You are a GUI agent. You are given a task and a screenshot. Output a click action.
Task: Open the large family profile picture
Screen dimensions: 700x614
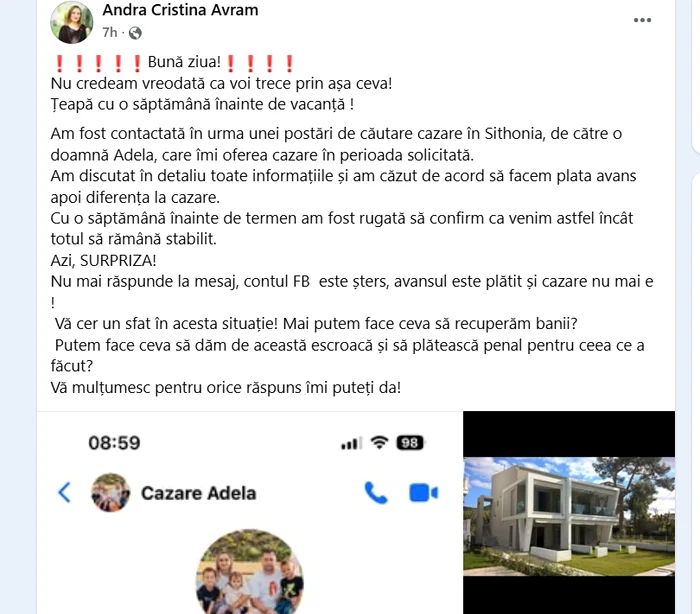(250, 572)
